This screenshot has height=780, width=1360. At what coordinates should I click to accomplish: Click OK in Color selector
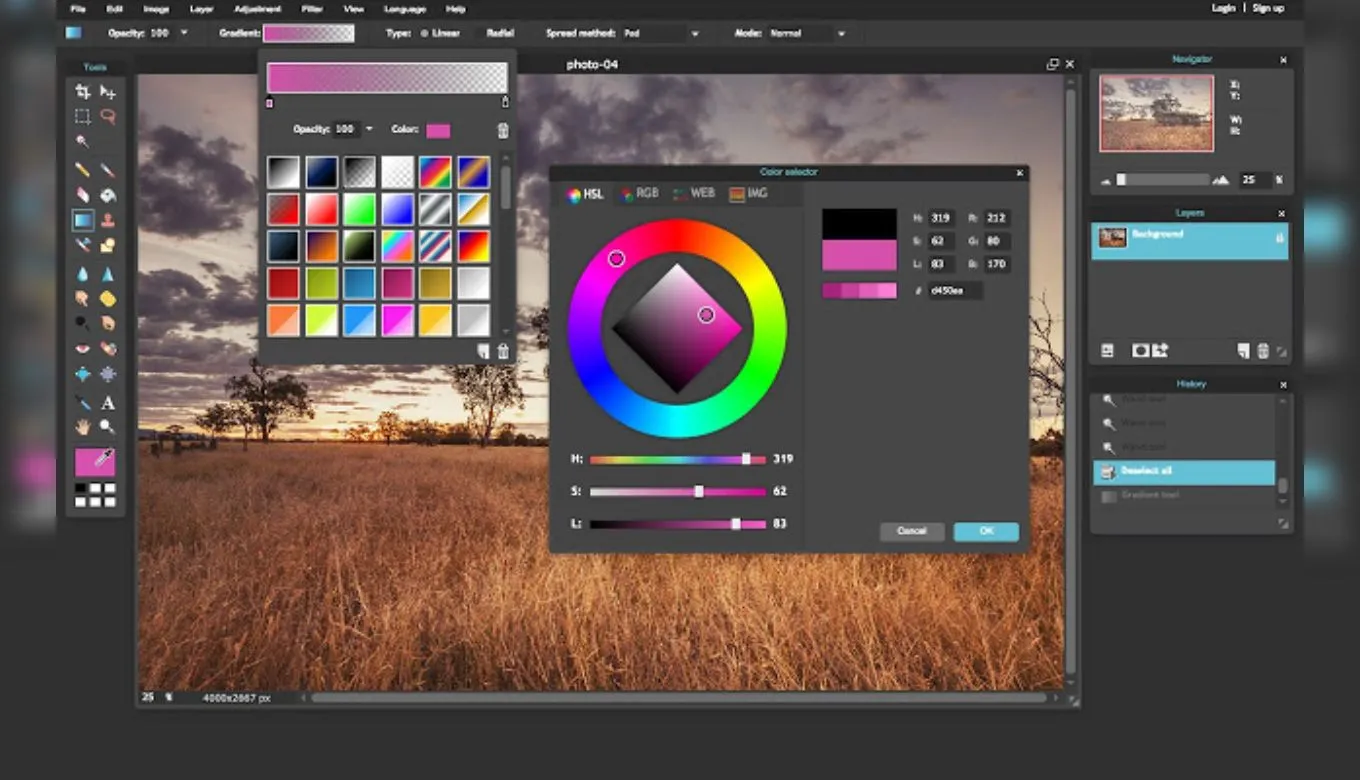(986, 532)
